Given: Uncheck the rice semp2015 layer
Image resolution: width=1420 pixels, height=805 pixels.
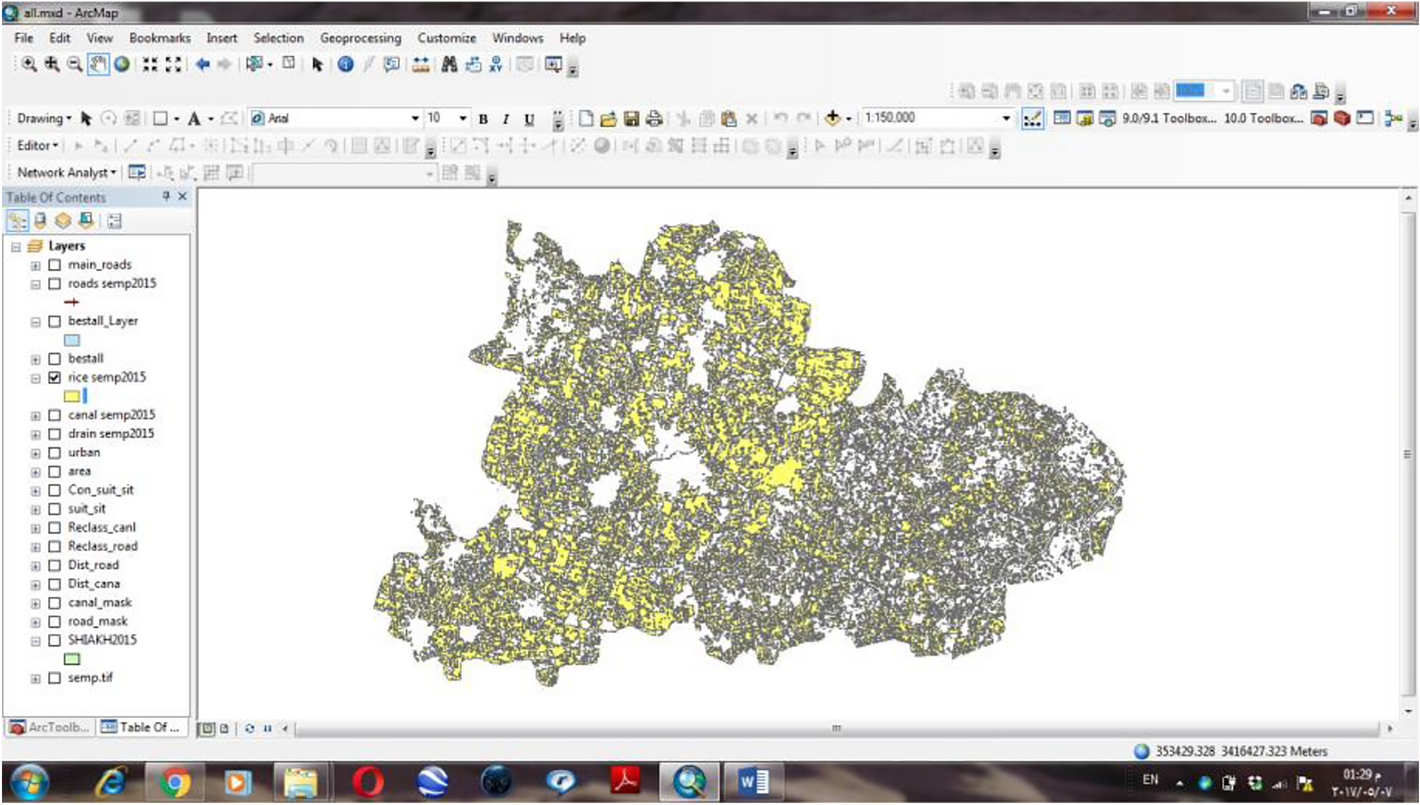Looking at the screenshot, I should (x=54, y=378).
